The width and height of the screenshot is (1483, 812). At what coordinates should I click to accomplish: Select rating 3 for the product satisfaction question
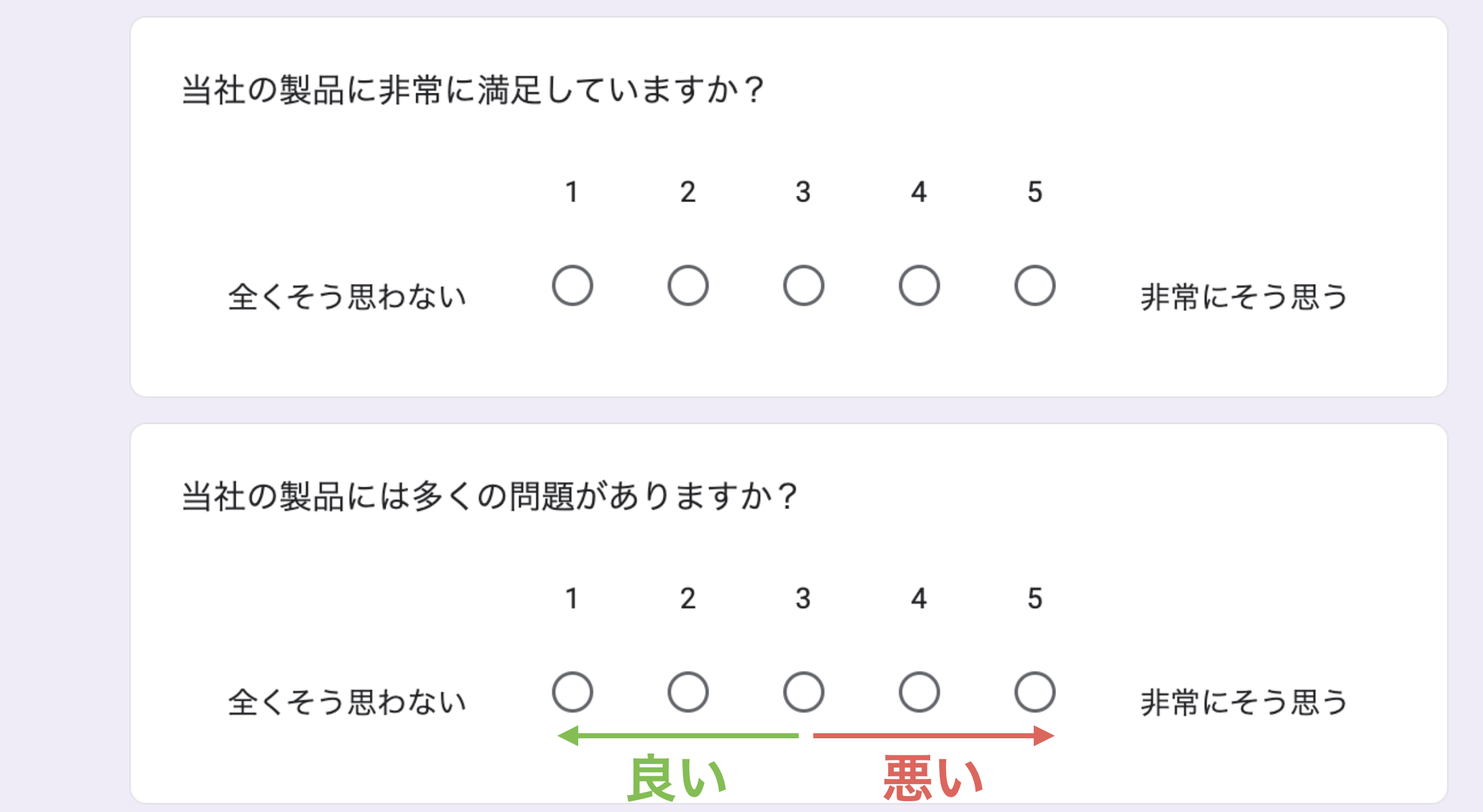point(804,285)
